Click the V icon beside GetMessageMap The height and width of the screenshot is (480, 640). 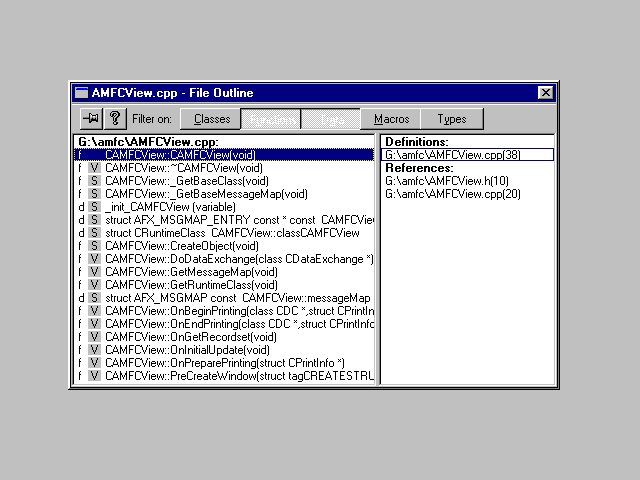94,272
